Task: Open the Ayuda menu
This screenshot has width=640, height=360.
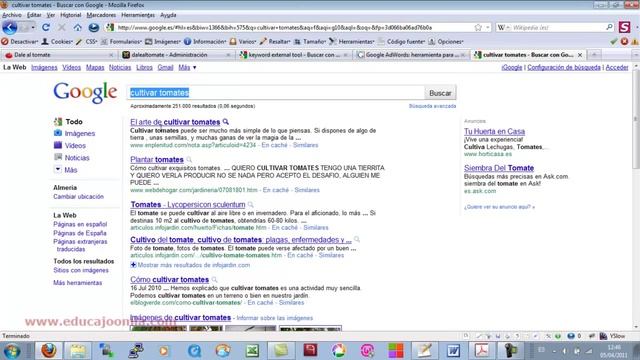Action: [x=168, y=15]
